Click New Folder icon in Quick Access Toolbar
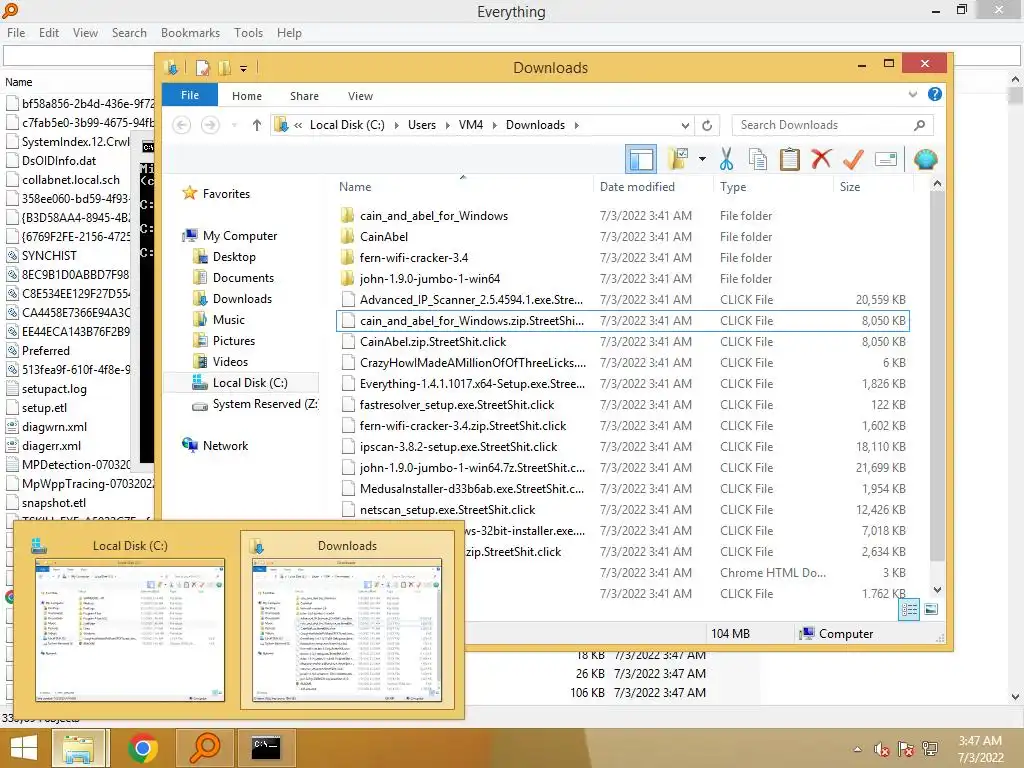Screen dimensions: 1024x768 click(x=224, y=68)
